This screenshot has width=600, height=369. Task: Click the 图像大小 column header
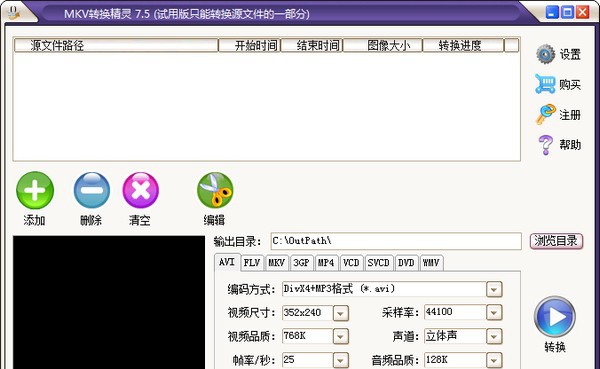point(383,46)
